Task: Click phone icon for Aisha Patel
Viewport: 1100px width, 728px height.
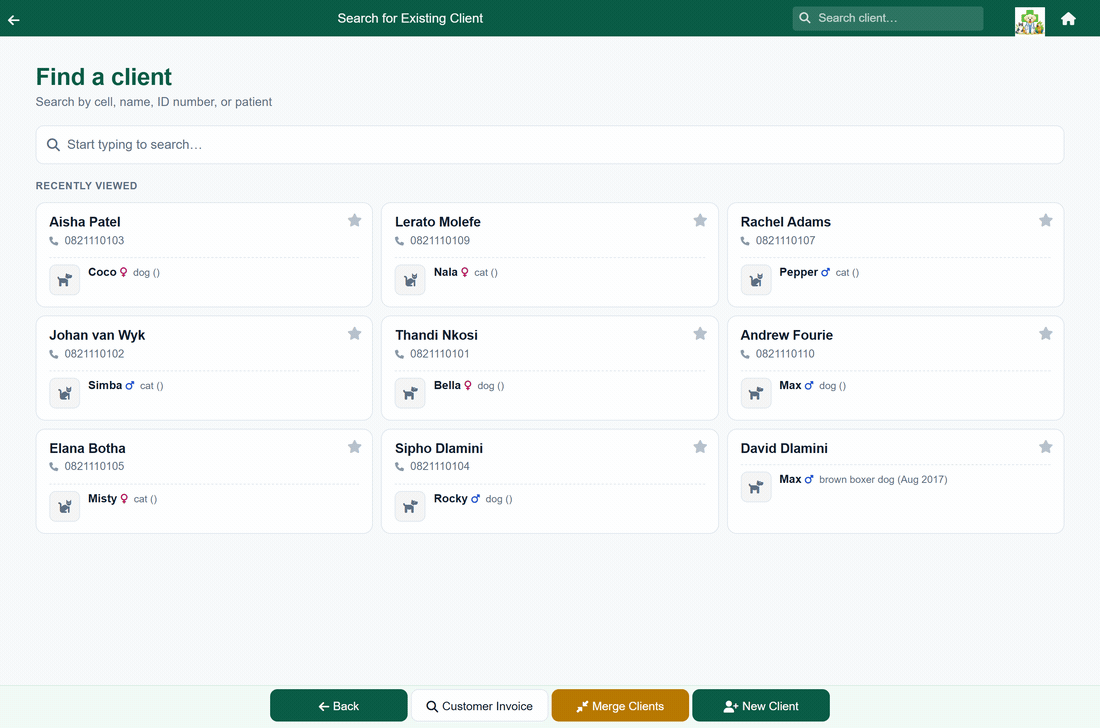Action: (x=54, y=241)
